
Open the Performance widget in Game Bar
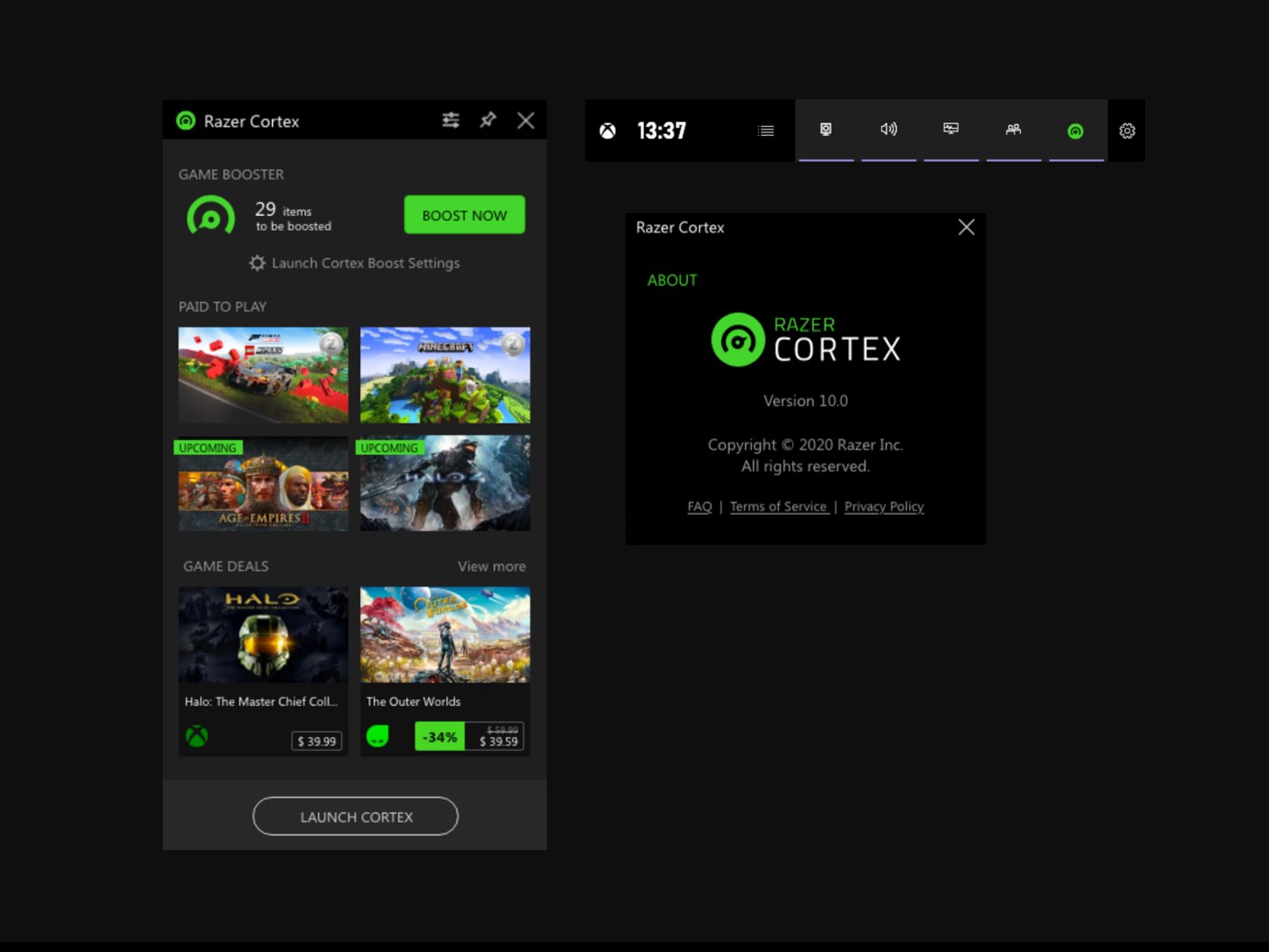(x=951, y=130)
